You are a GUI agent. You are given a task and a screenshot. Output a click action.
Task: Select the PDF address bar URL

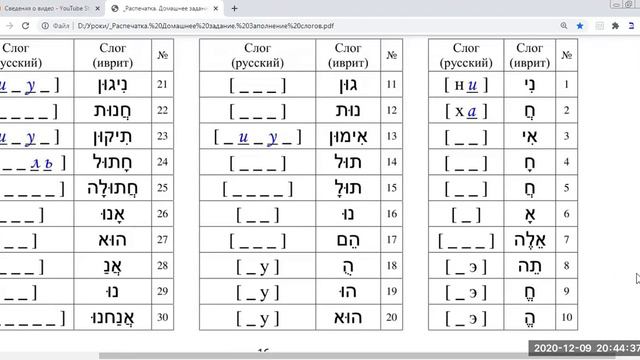tap(206, 26)
